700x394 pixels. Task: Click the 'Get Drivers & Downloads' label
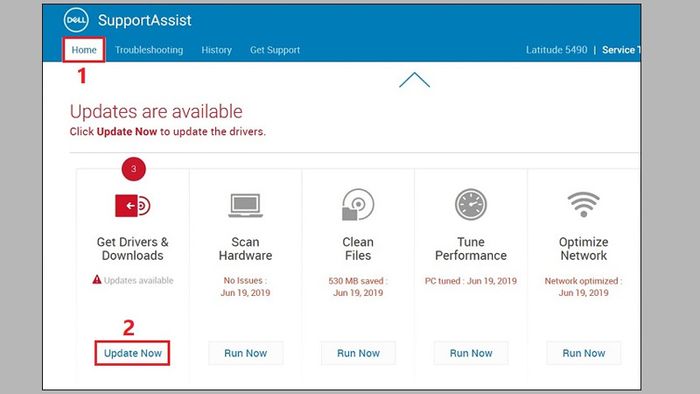coord(133,249)
